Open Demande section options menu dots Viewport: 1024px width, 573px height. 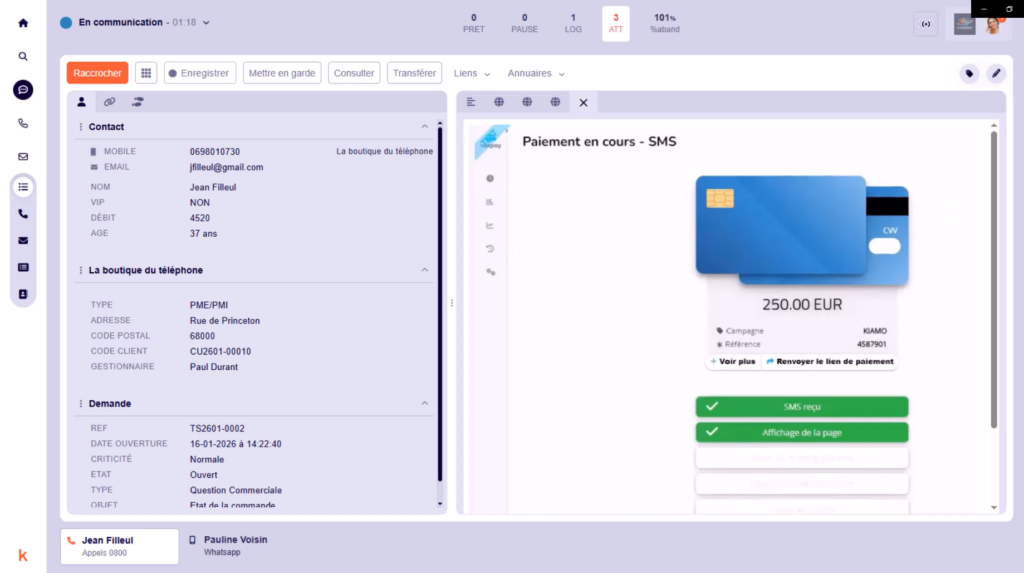tap(80, 404)
